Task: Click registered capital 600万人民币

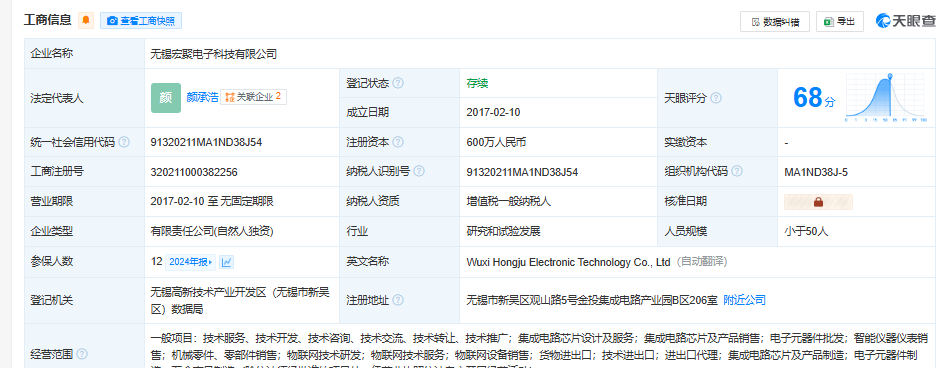Action: tap(496, 142)
